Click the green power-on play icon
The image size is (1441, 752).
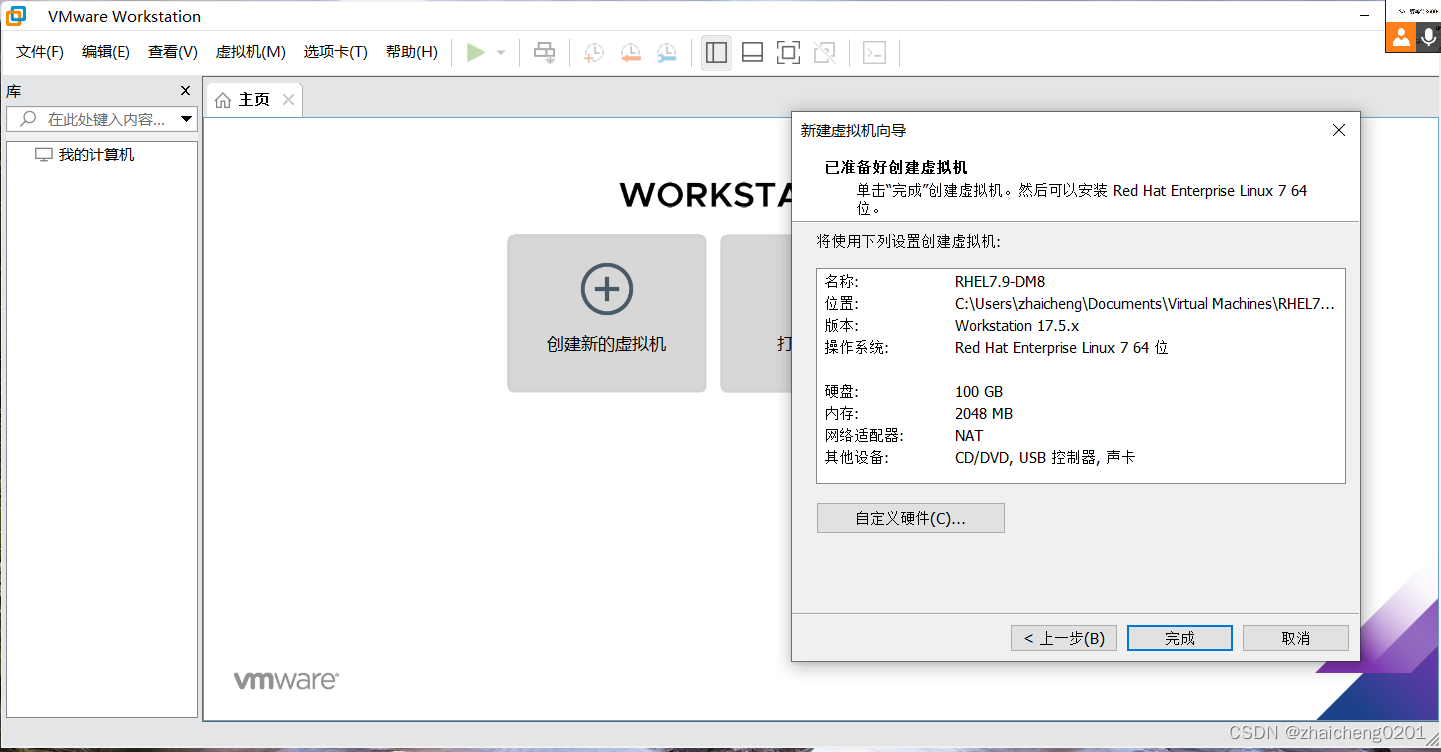[x=476, y=53]
